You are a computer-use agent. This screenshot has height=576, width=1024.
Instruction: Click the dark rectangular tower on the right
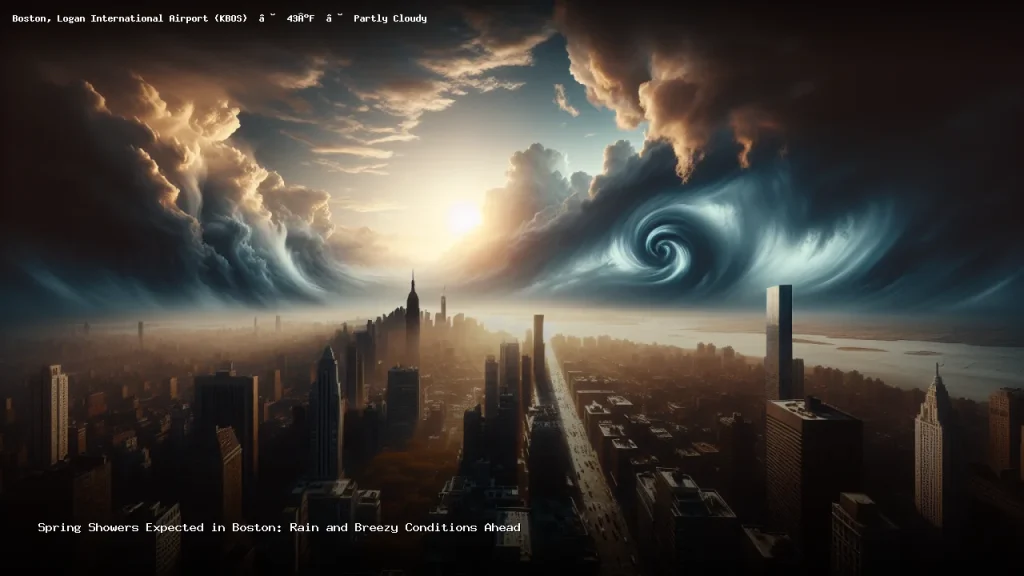(x=778, y=340)
